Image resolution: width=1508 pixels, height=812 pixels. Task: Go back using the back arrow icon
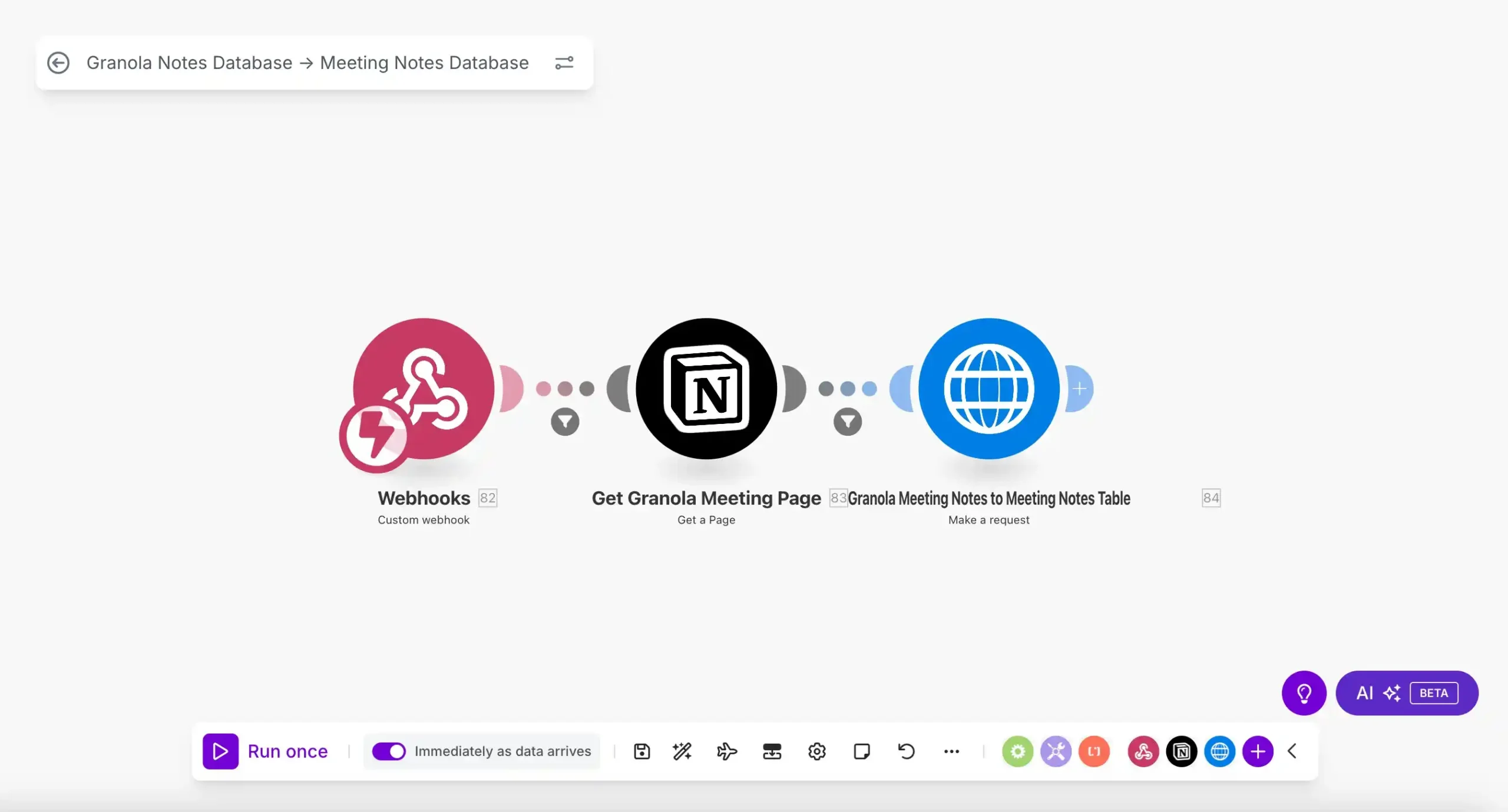coord(58,62)
